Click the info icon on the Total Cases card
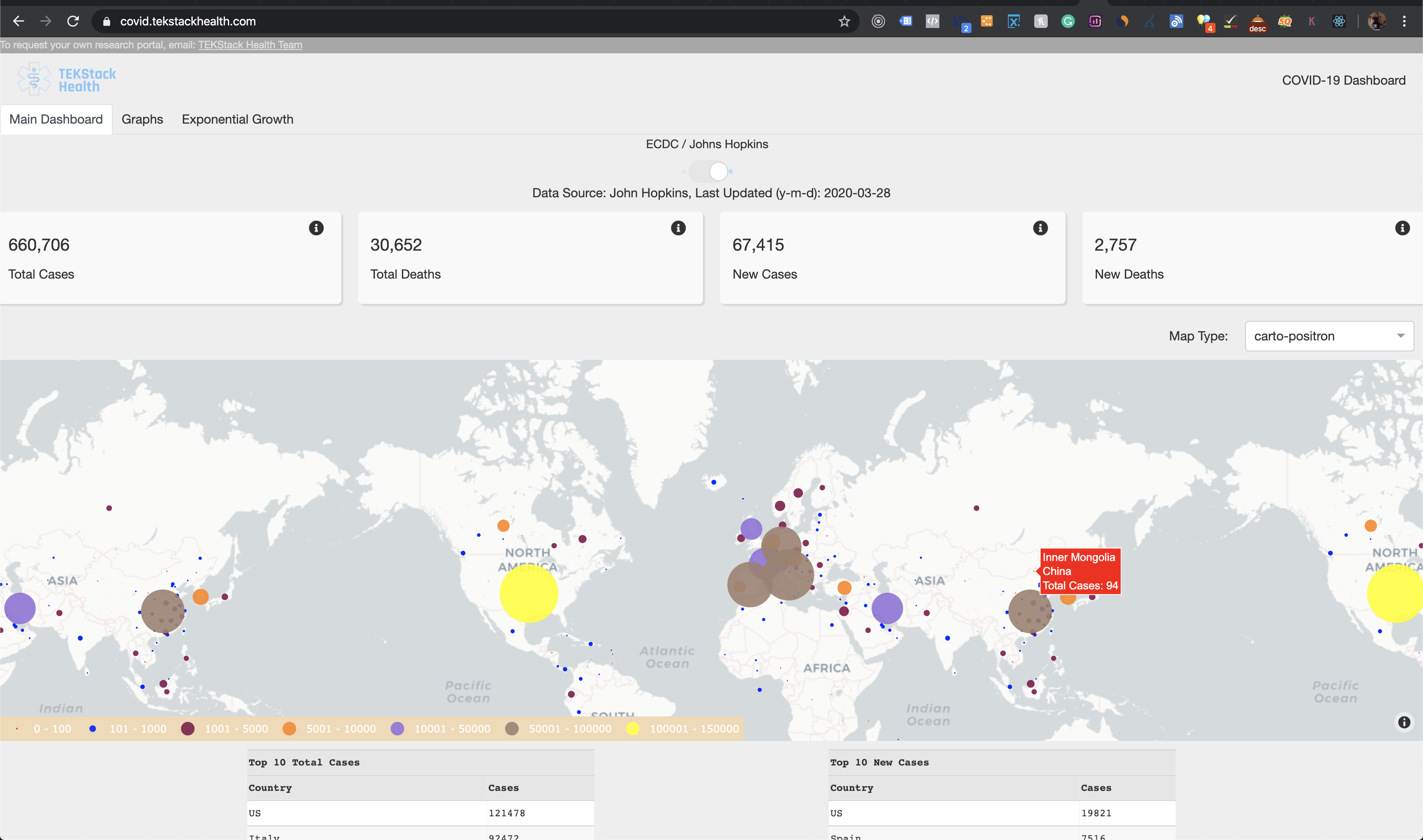The image size is (1423, 840). 316,228
